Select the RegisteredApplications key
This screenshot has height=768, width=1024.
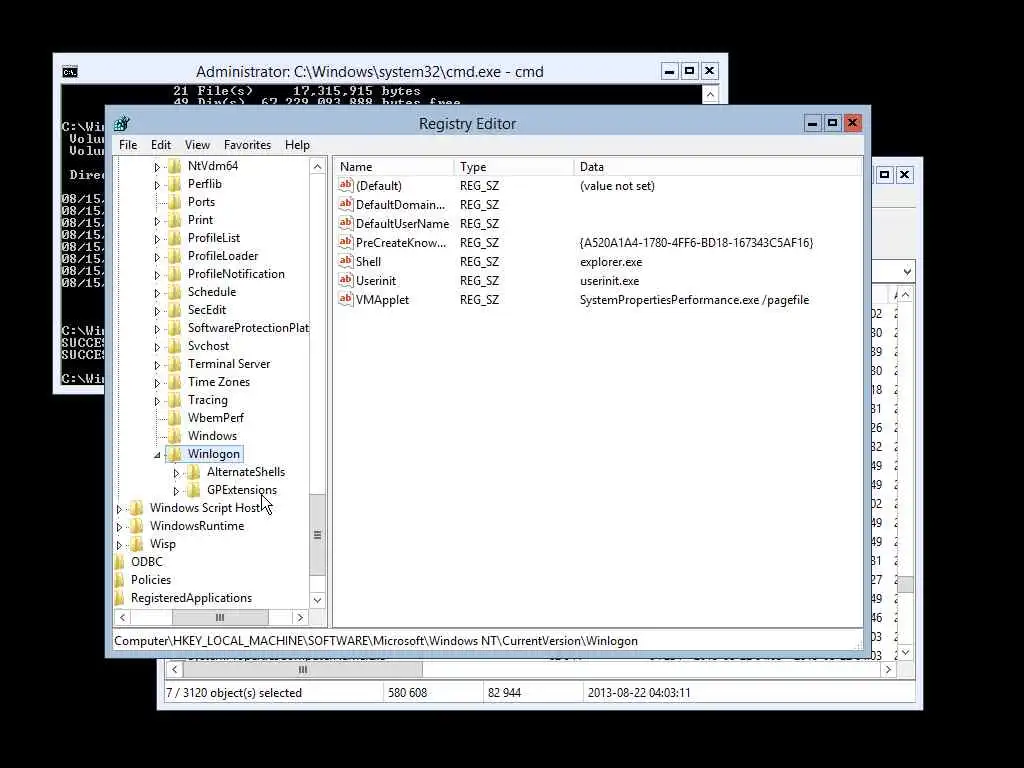191,598
